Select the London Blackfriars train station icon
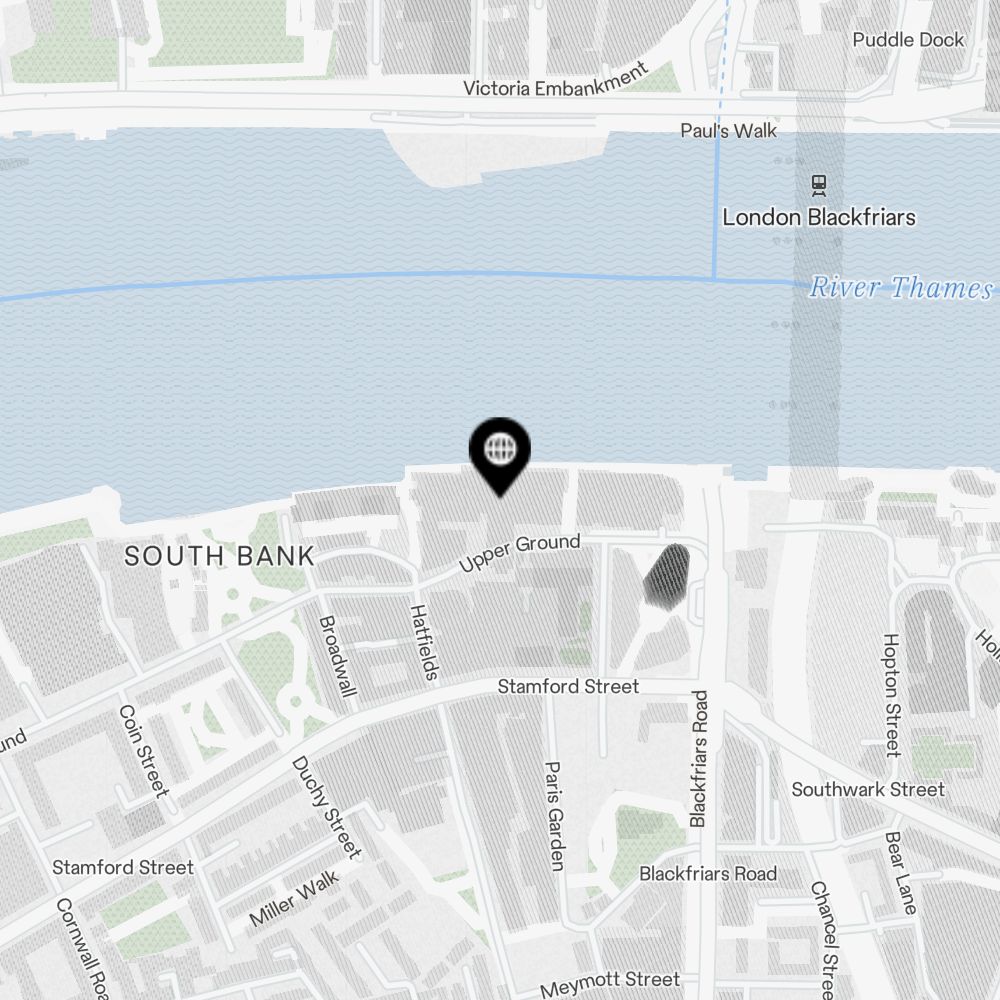The image size is (1000, 1000). (819, 186)
